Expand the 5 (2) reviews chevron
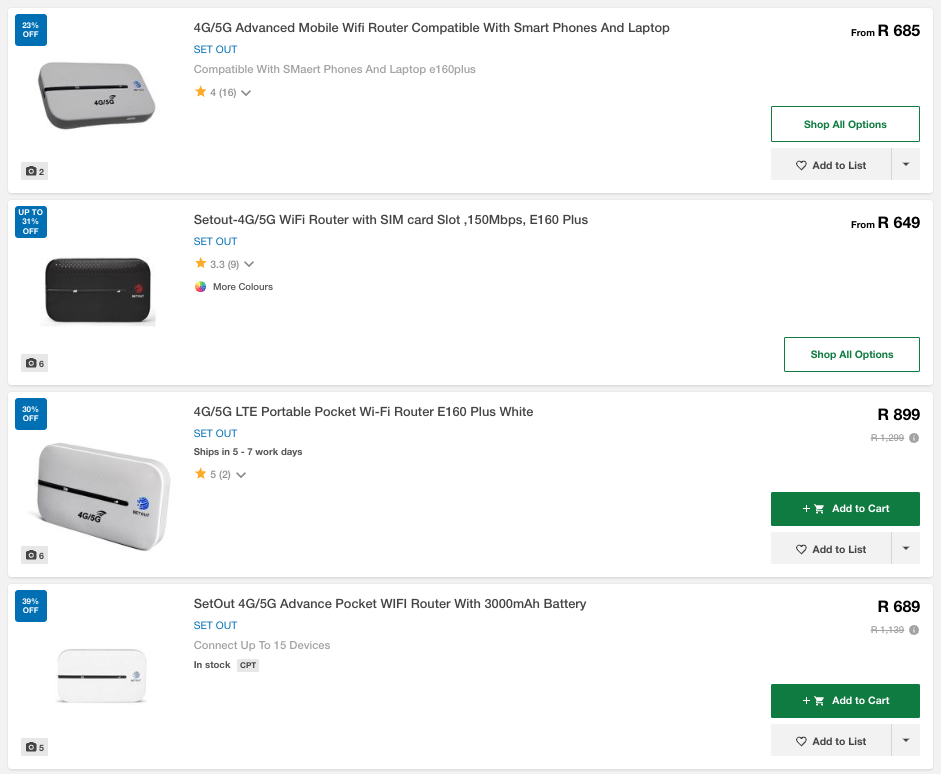 tap(241, 475)
